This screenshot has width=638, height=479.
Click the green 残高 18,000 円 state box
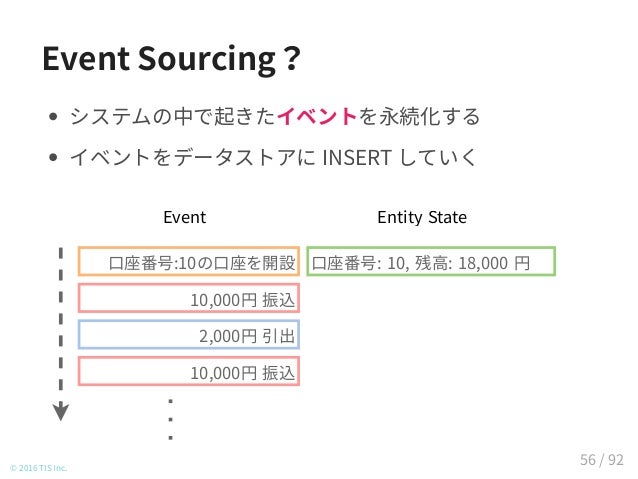pyautogui.click(x=431, y=261)
